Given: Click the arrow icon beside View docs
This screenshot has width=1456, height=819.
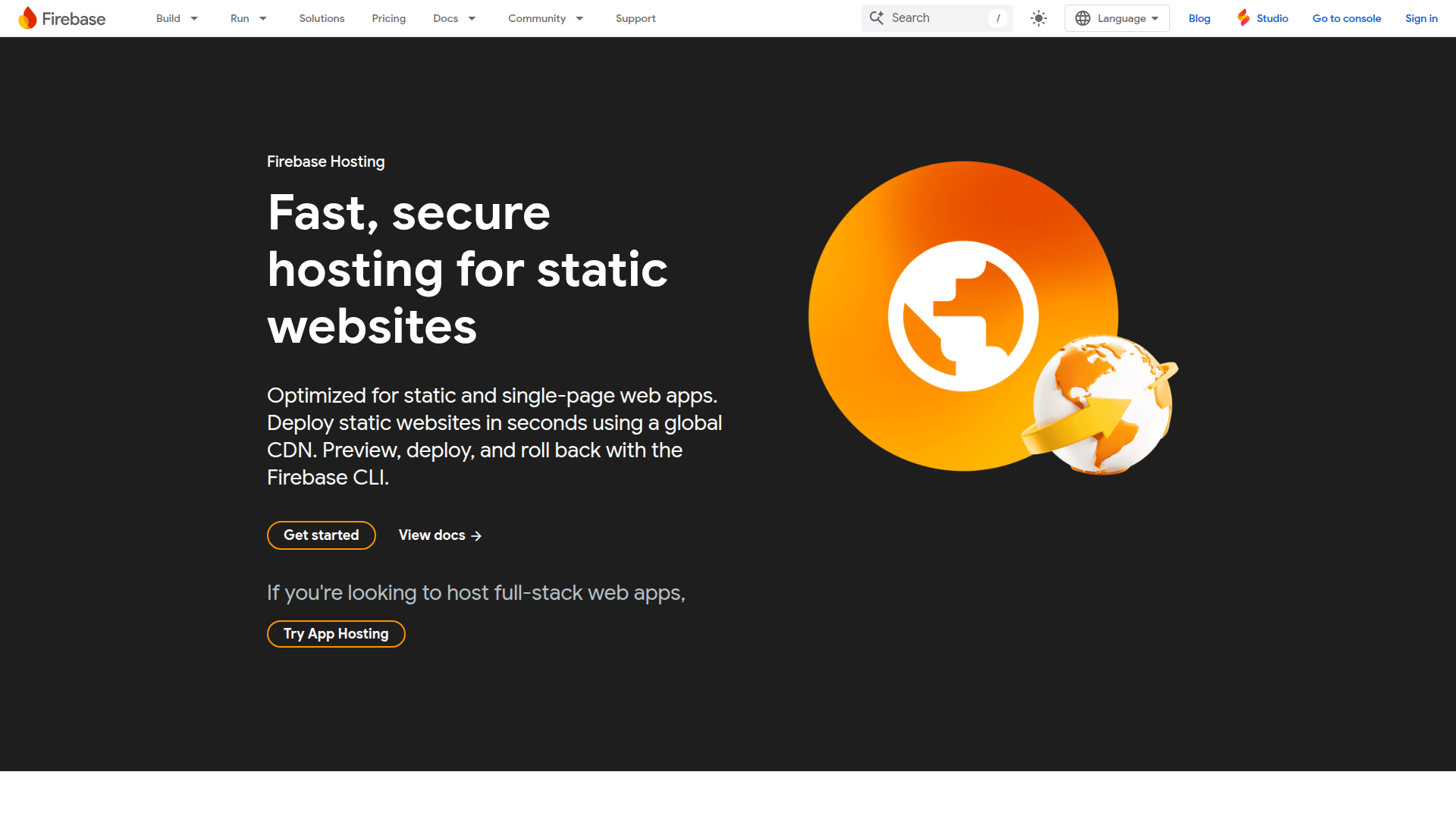Looking at the screenshot, I should [x=476, y=536].
